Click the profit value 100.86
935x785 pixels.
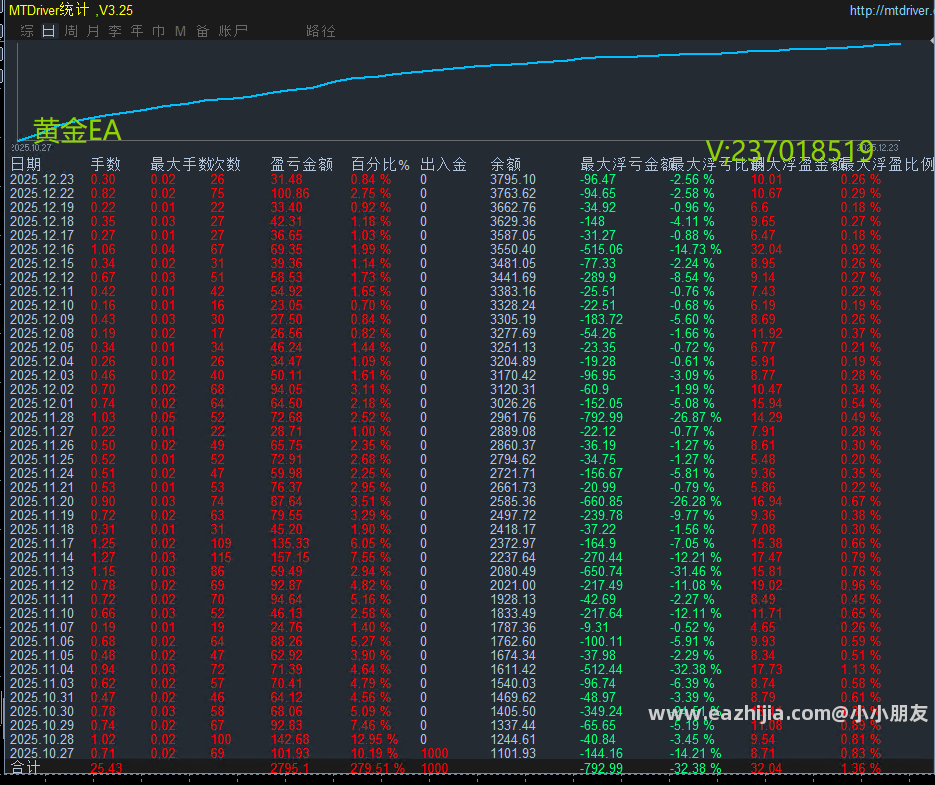point(290,193)
